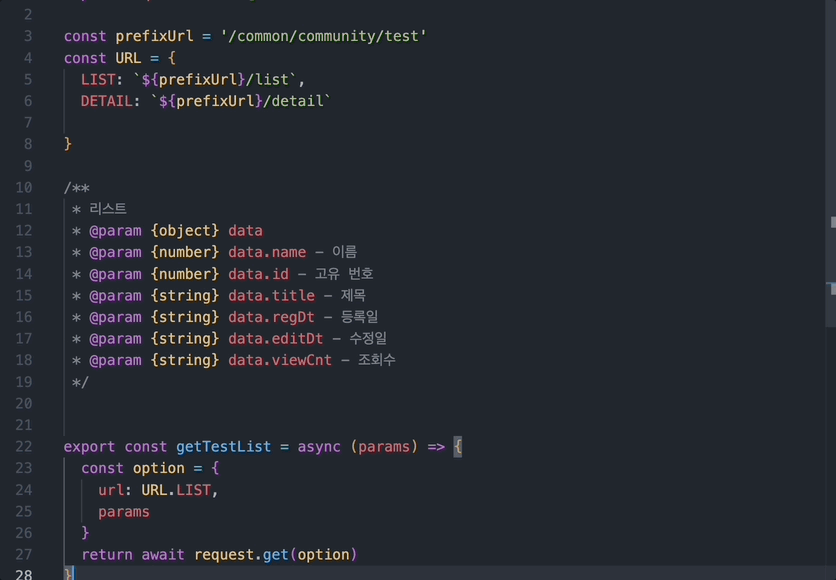Click the getTestList function name
Image resolution: width=836 pixels, height=580 pixels.
[223, 447]
